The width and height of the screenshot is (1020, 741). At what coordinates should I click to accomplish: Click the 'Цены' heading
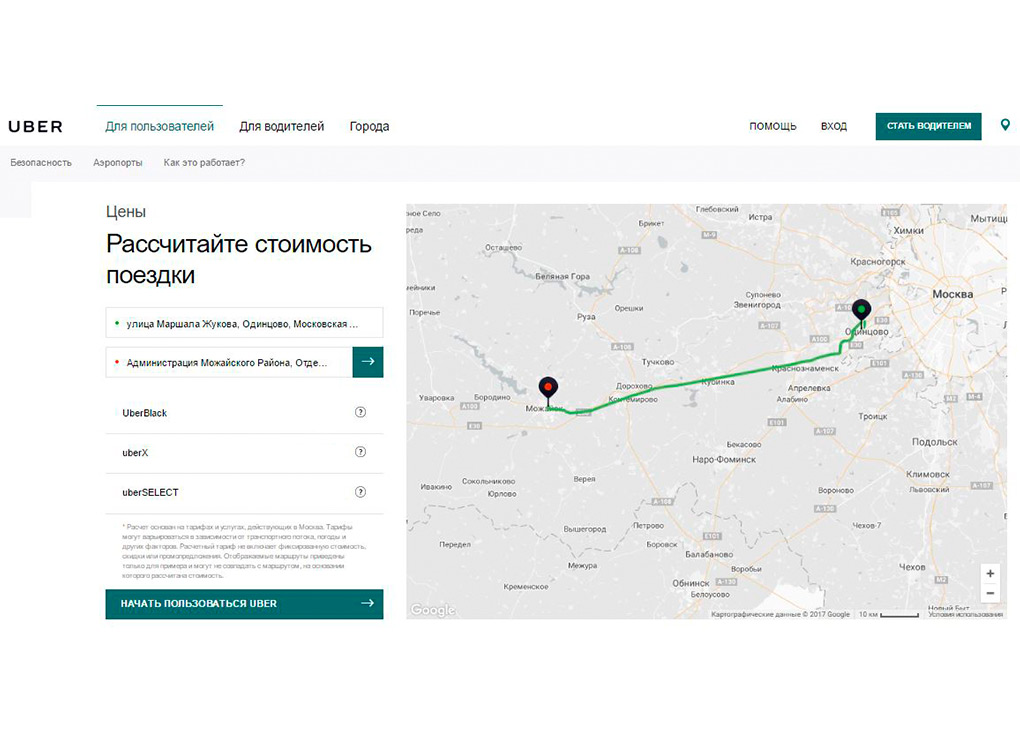(126, 211)
